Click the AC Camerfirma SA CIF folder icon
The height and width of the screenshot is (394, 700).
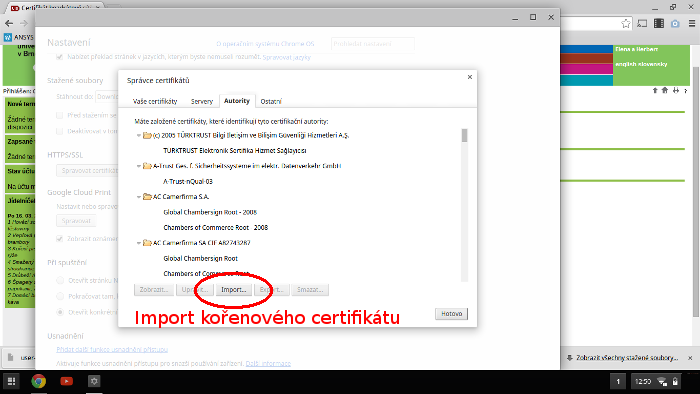pyautogui.click(x=147, y=243)
